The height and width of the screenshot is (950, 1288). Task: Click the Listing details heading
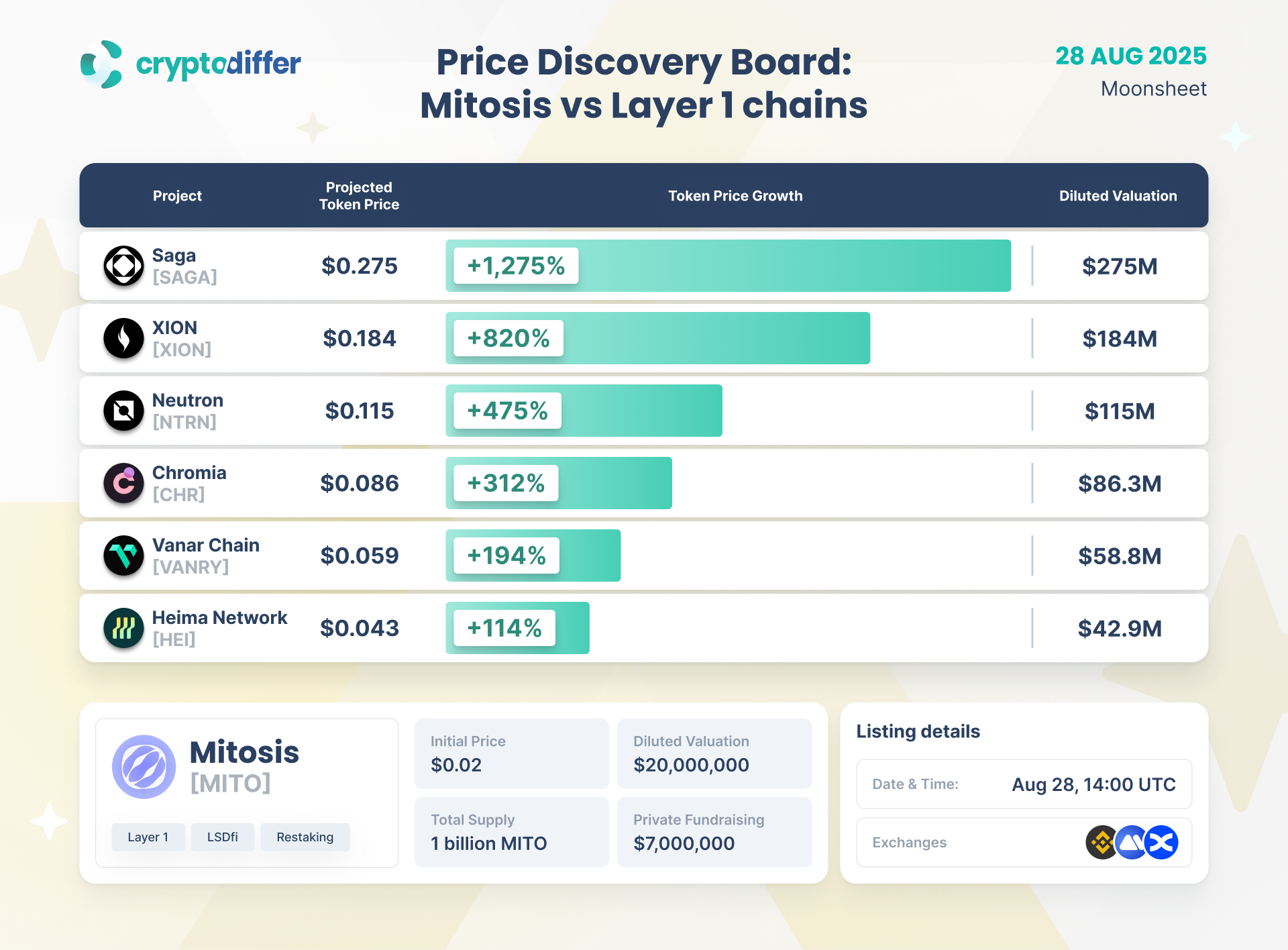coord(918,731)
